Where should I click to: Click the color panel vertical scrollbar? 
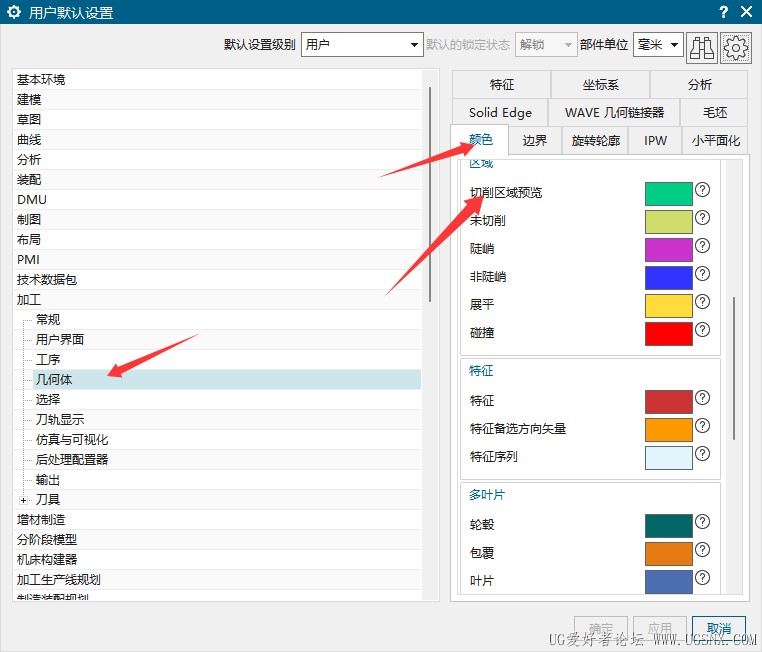click(x=734, y=368)
